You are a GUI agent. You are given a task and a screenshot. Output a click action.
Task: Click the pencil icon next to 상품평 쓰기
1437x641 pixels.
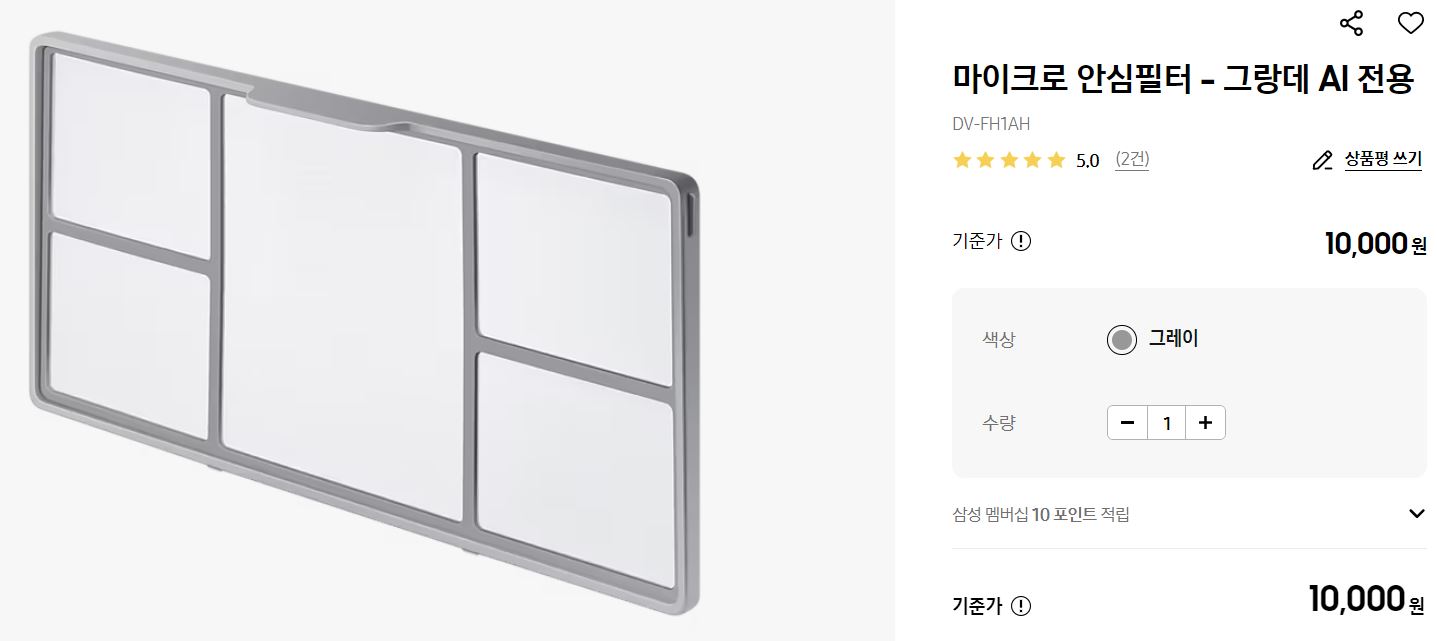click(1322, 159)
